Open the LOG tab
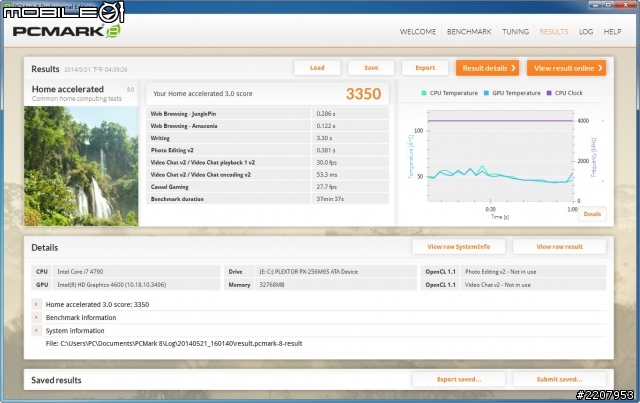The image size is (640, 403). 586,32
